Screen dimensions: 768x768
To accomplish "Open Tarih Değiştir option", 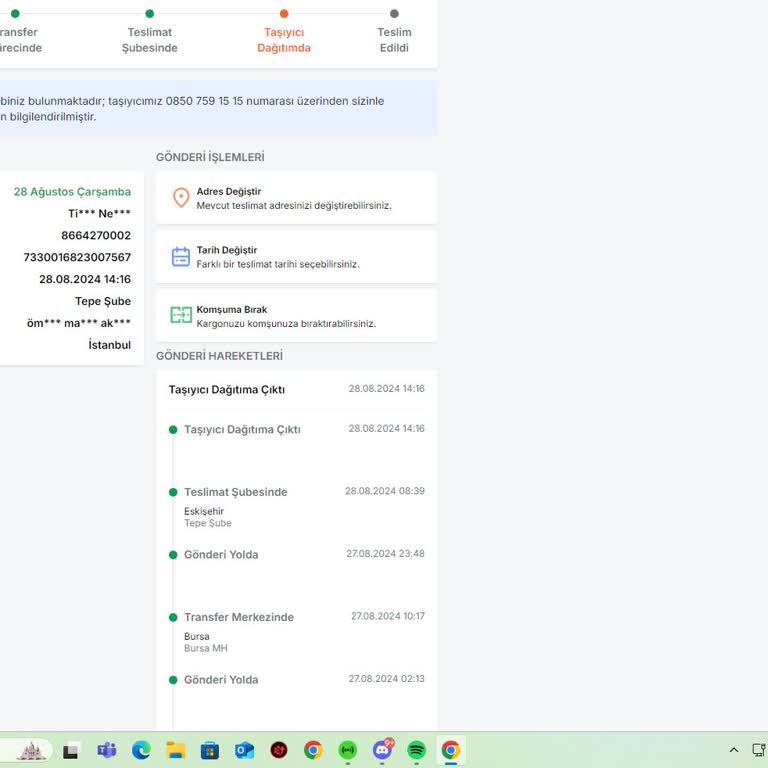I will [x=296, y=257].
